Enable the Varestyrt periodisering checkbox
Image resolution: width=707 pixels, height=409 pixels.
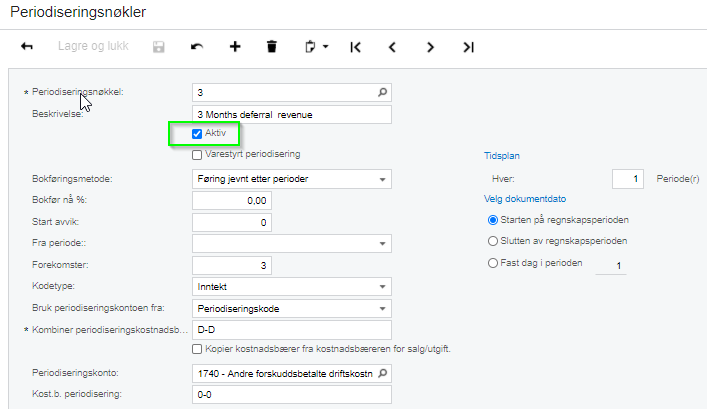(x=197, y=154)
